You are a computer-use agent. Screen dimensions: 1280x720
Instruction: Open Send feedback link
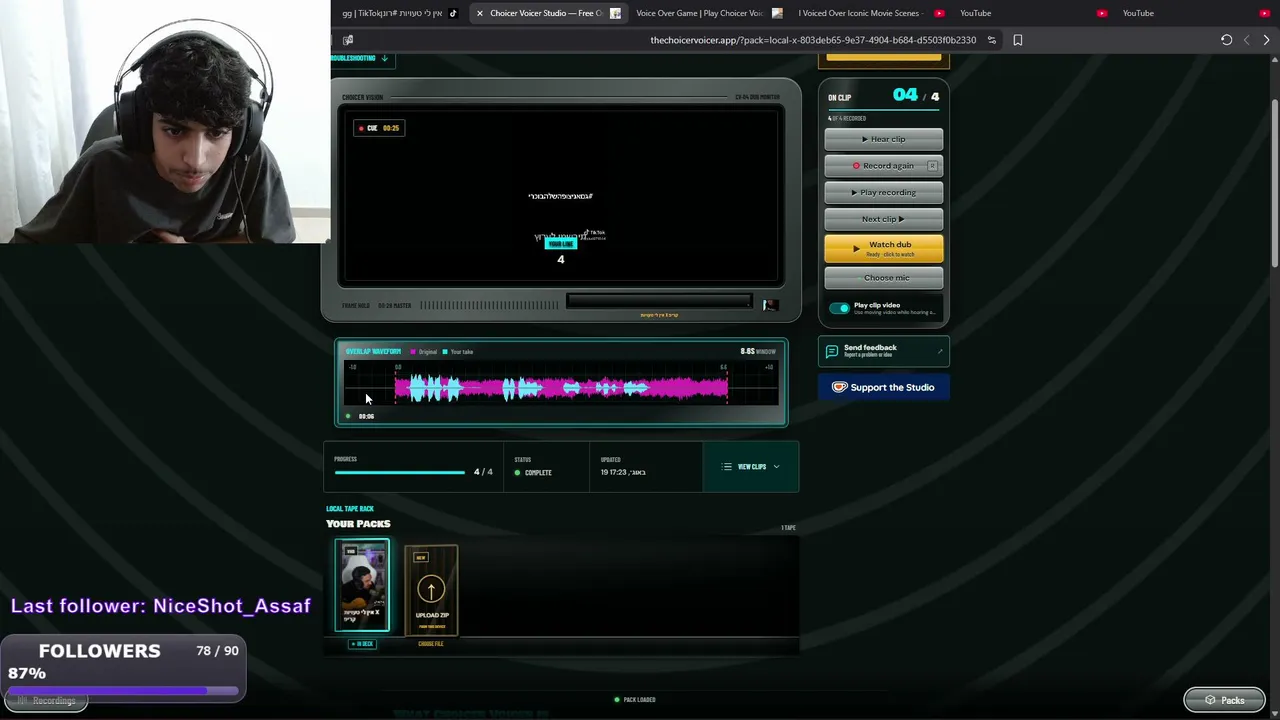(883, 351)
